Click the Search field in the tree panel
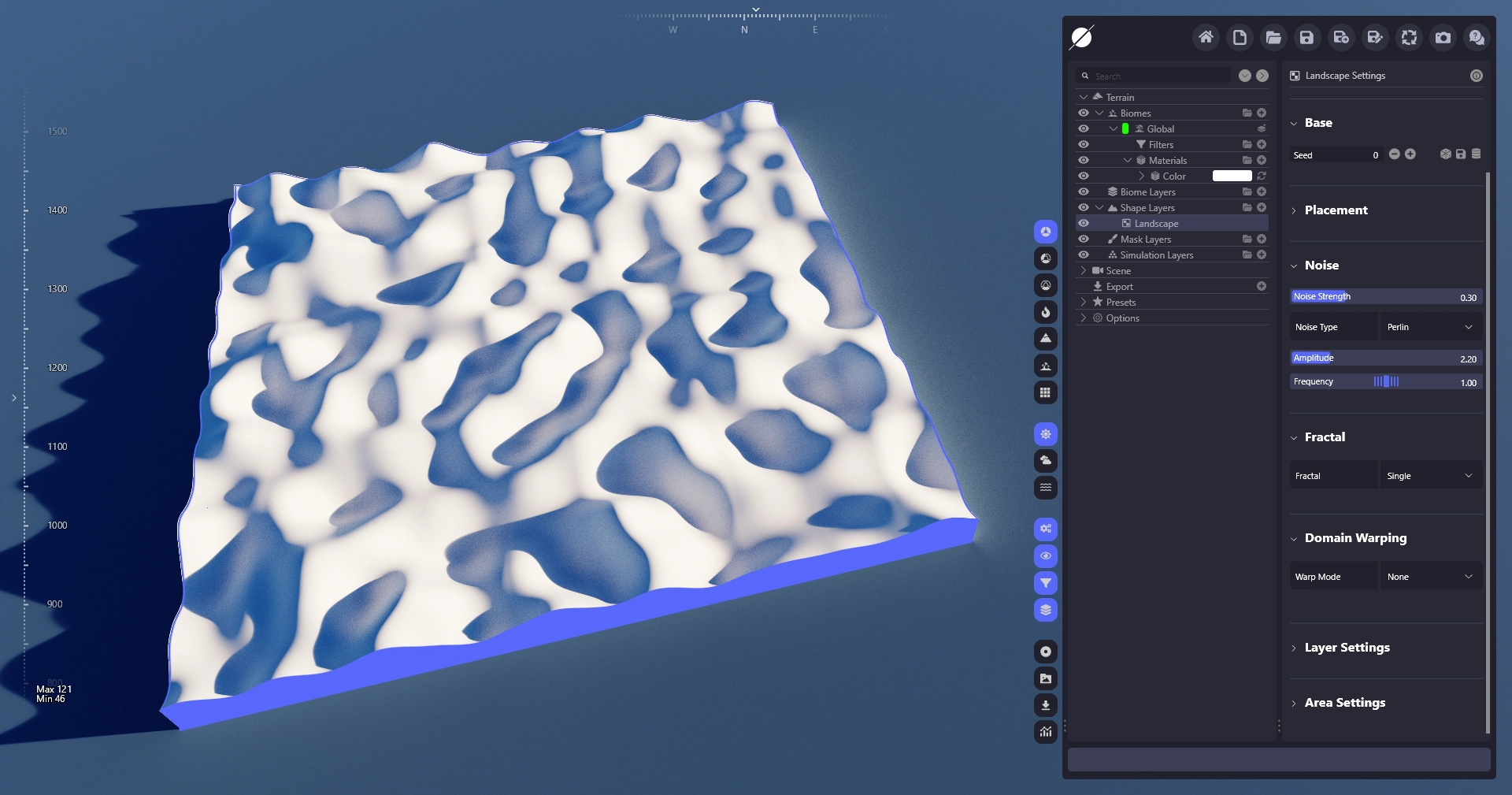The image size is (1512, 795). (x=1159, y=76)
